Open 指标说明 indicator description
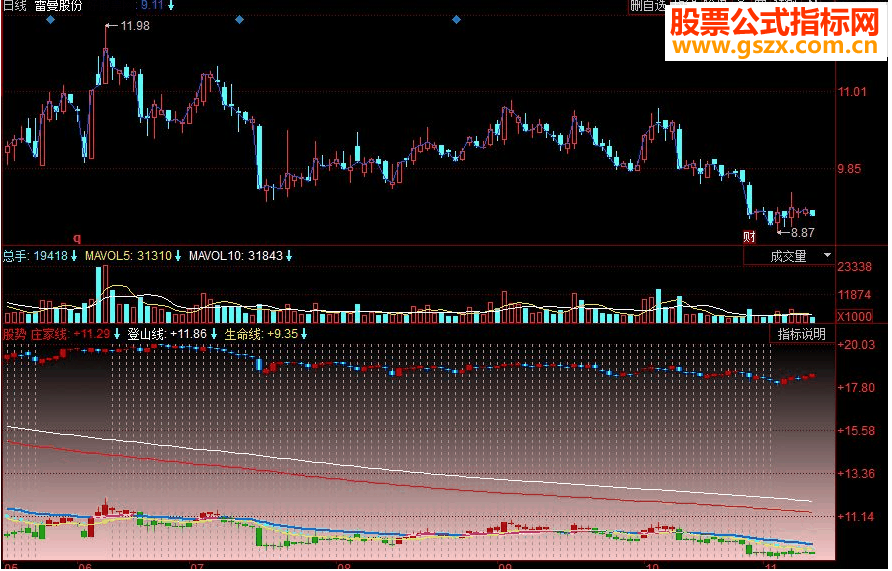This screenshot has width=892, height=571. pos(802,334)
